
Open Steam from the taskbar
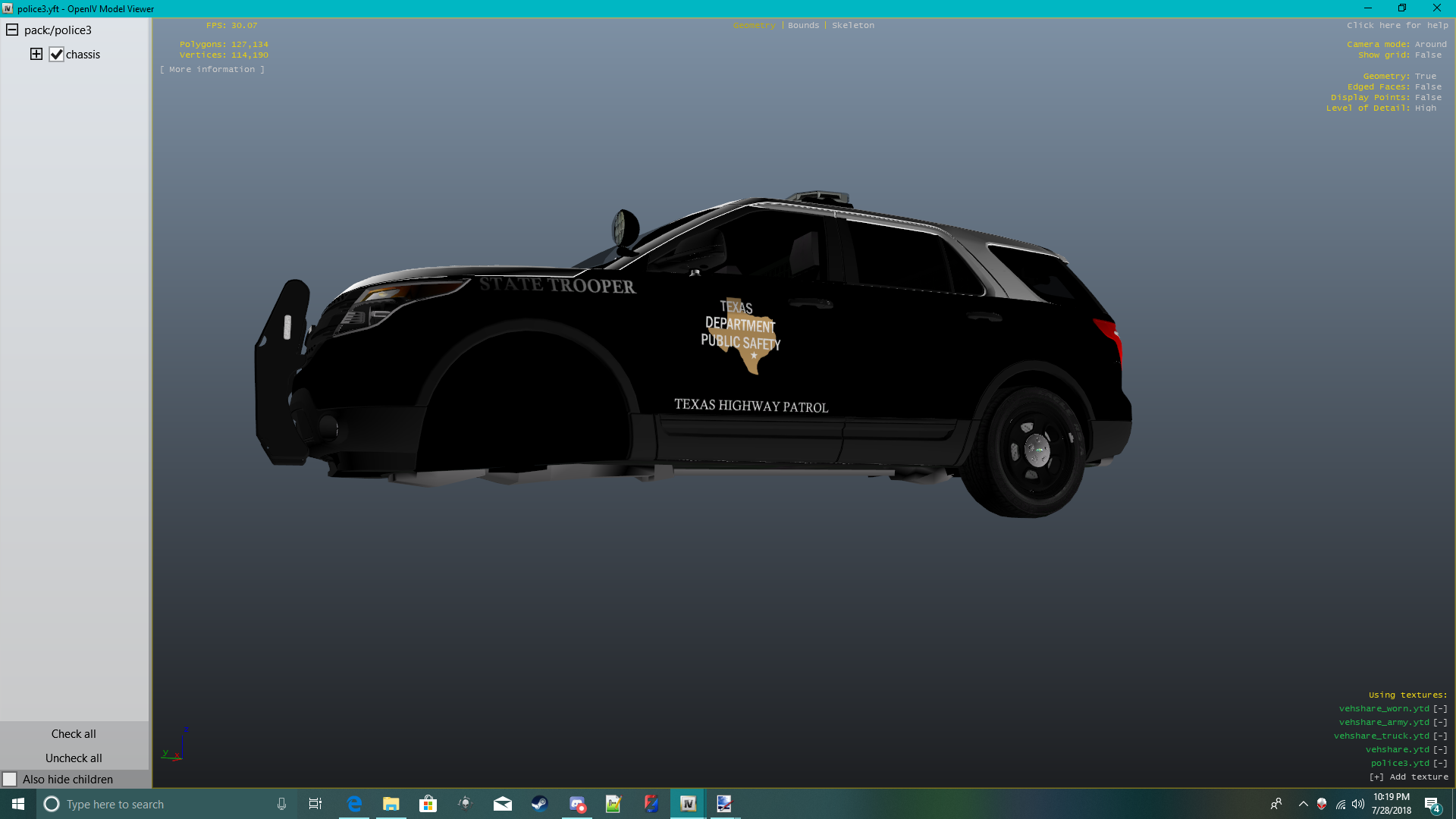click(x=539, y=804)
